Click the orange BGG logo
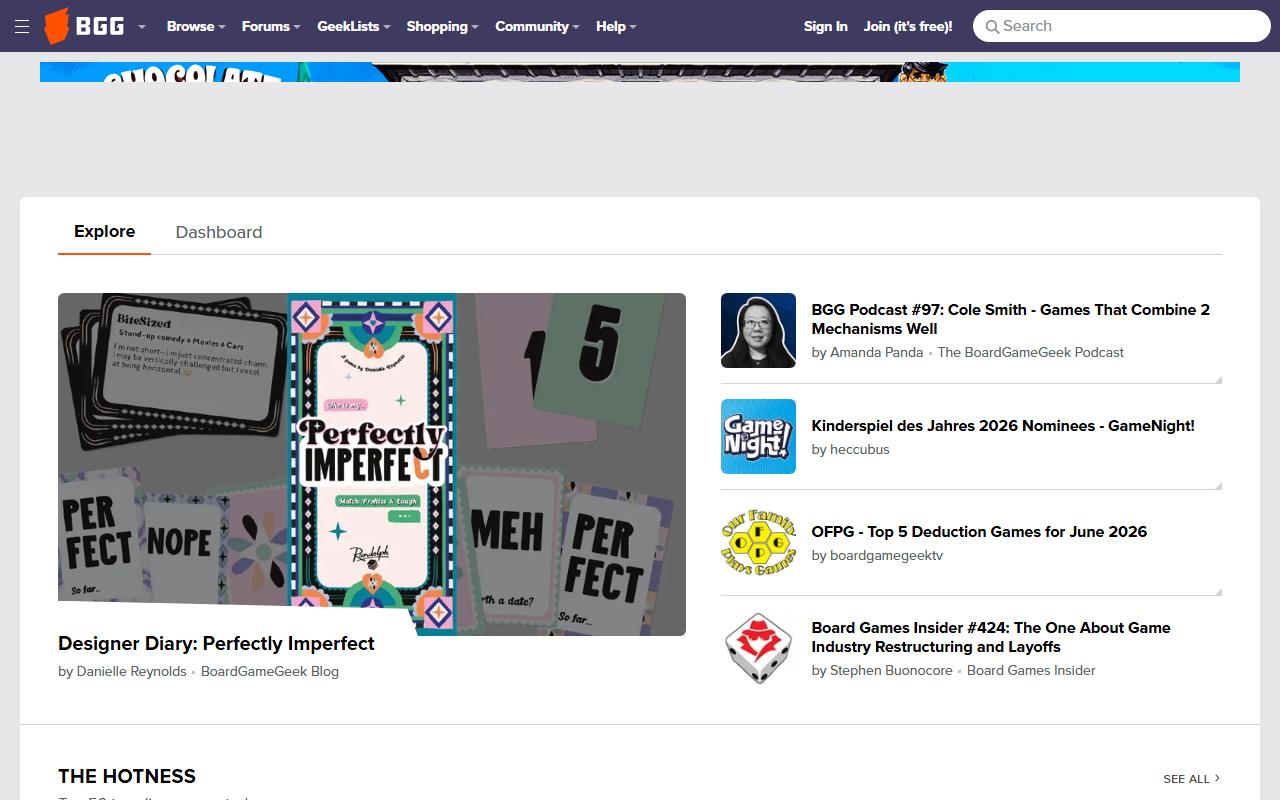This screenshot has width=1280, height=800. (x=85, y=26)
